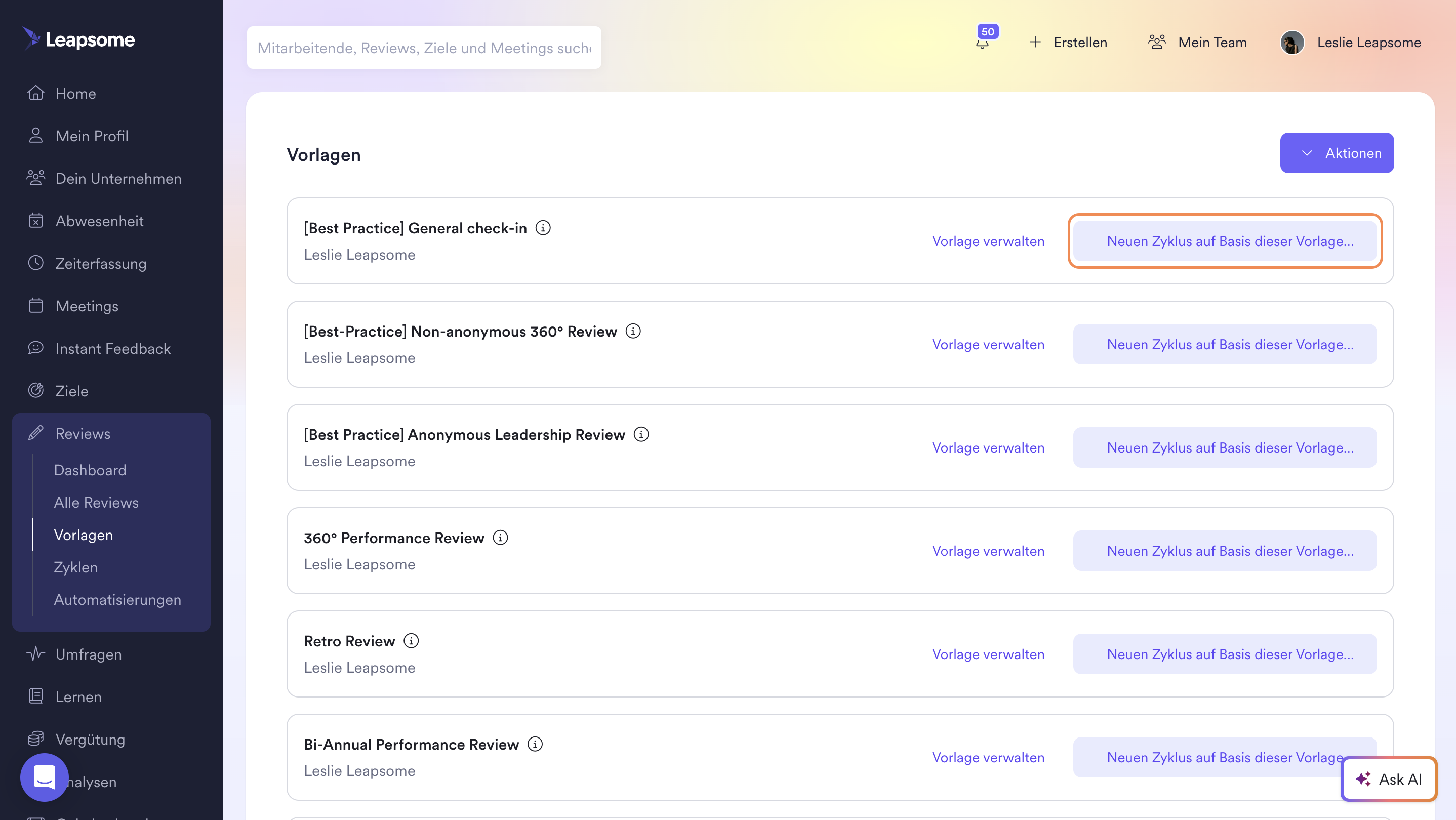Manage the 360° Performance Review template

coord(988,551)
